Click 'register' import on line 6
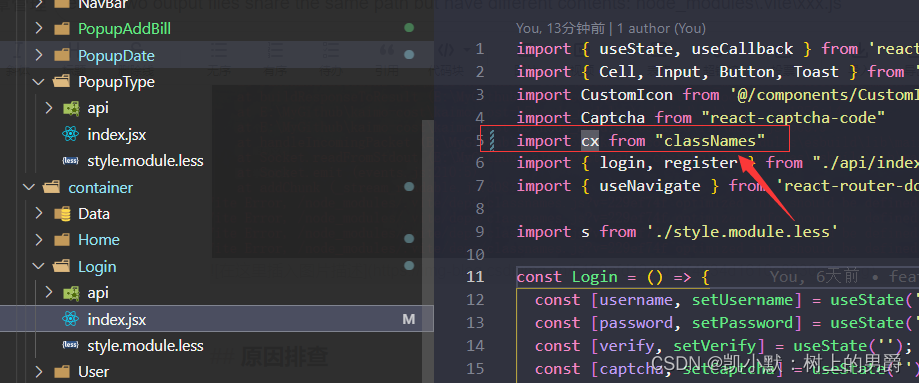This screenshot has width=919, height=383. coord(700,163)
